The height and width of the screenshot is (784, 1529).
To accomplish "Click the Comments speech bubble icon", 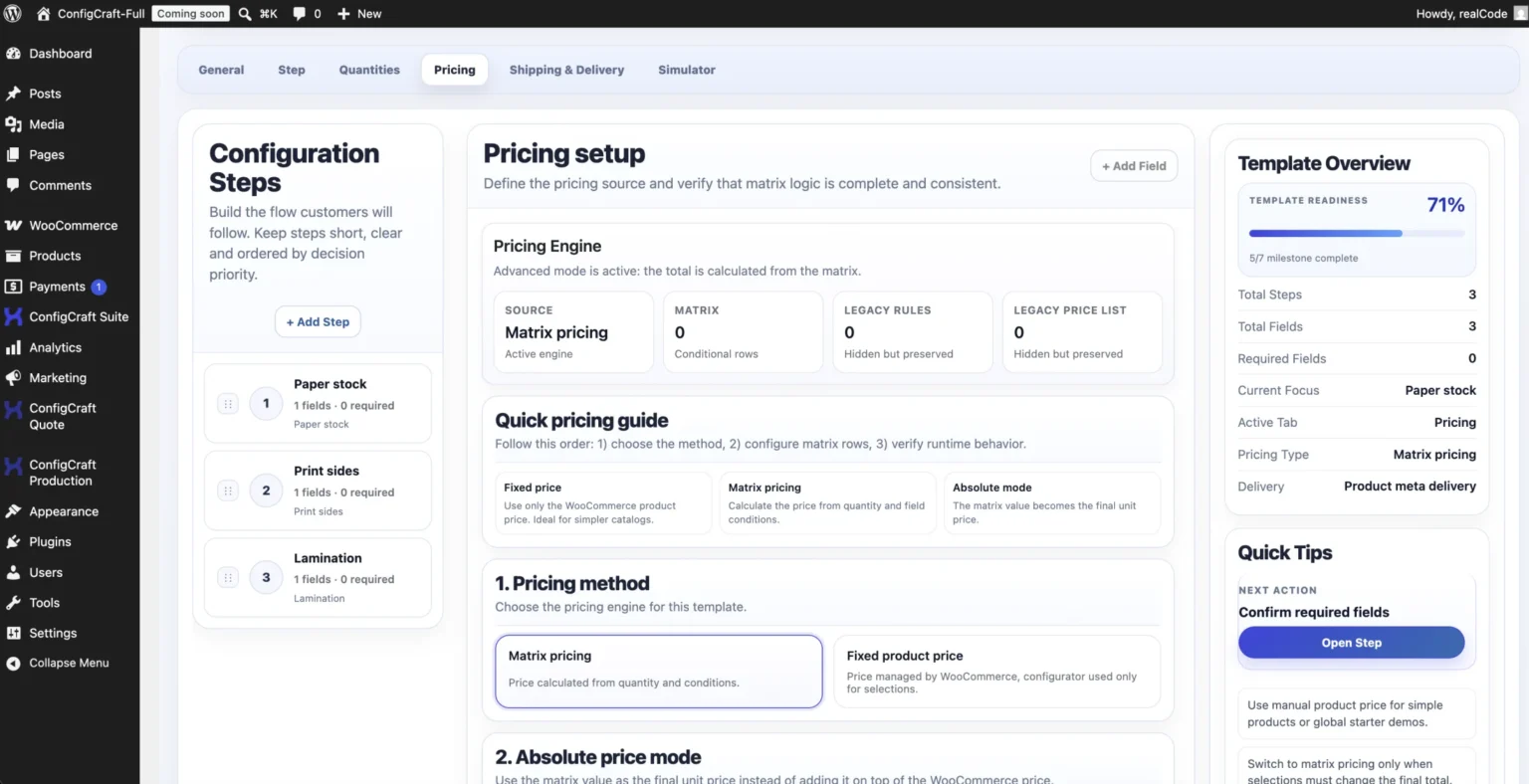I will [13, 185].
